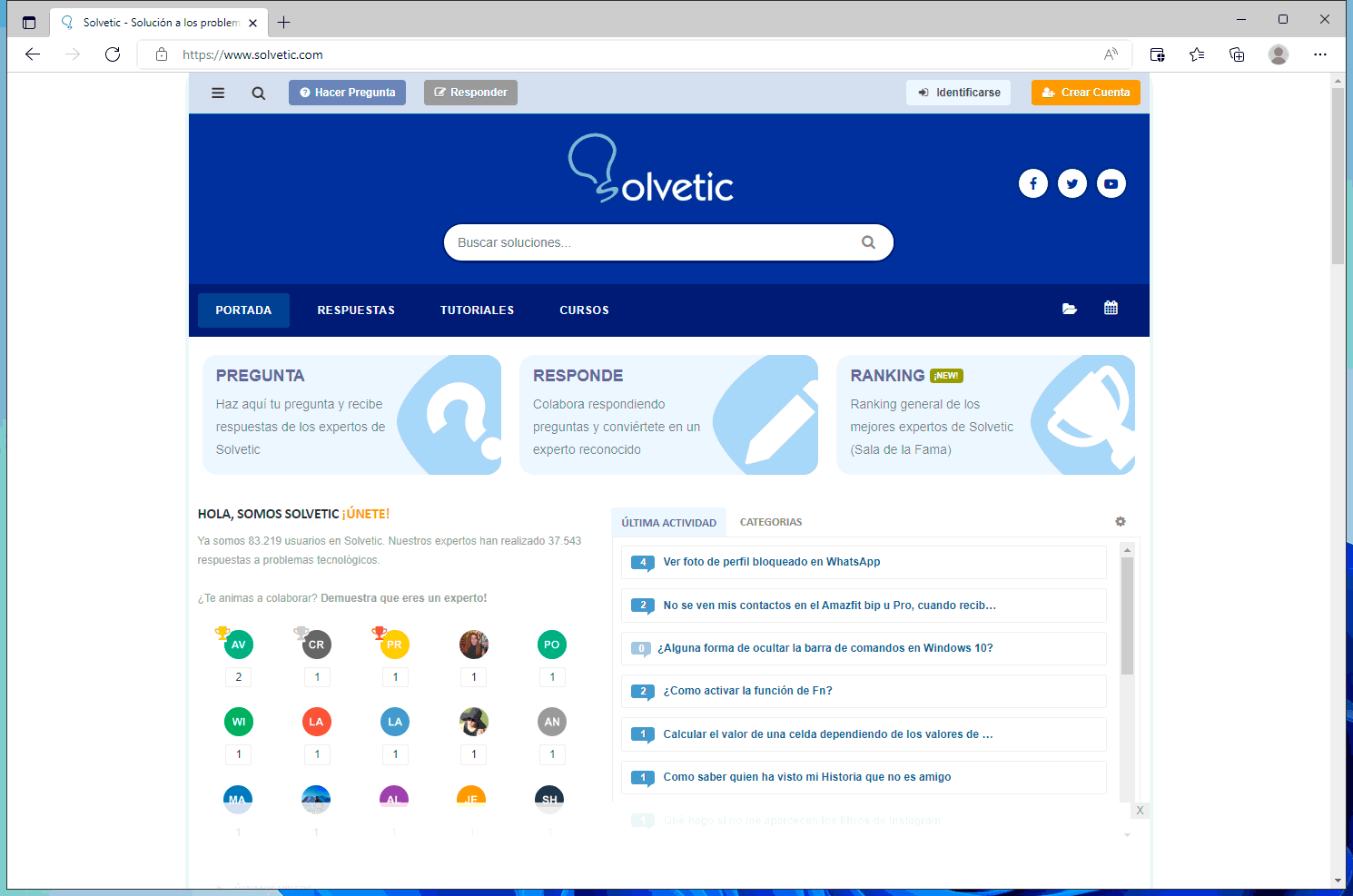Dismiss the overlay with X button
1353x896 pixels.
tap(1141, 811)
